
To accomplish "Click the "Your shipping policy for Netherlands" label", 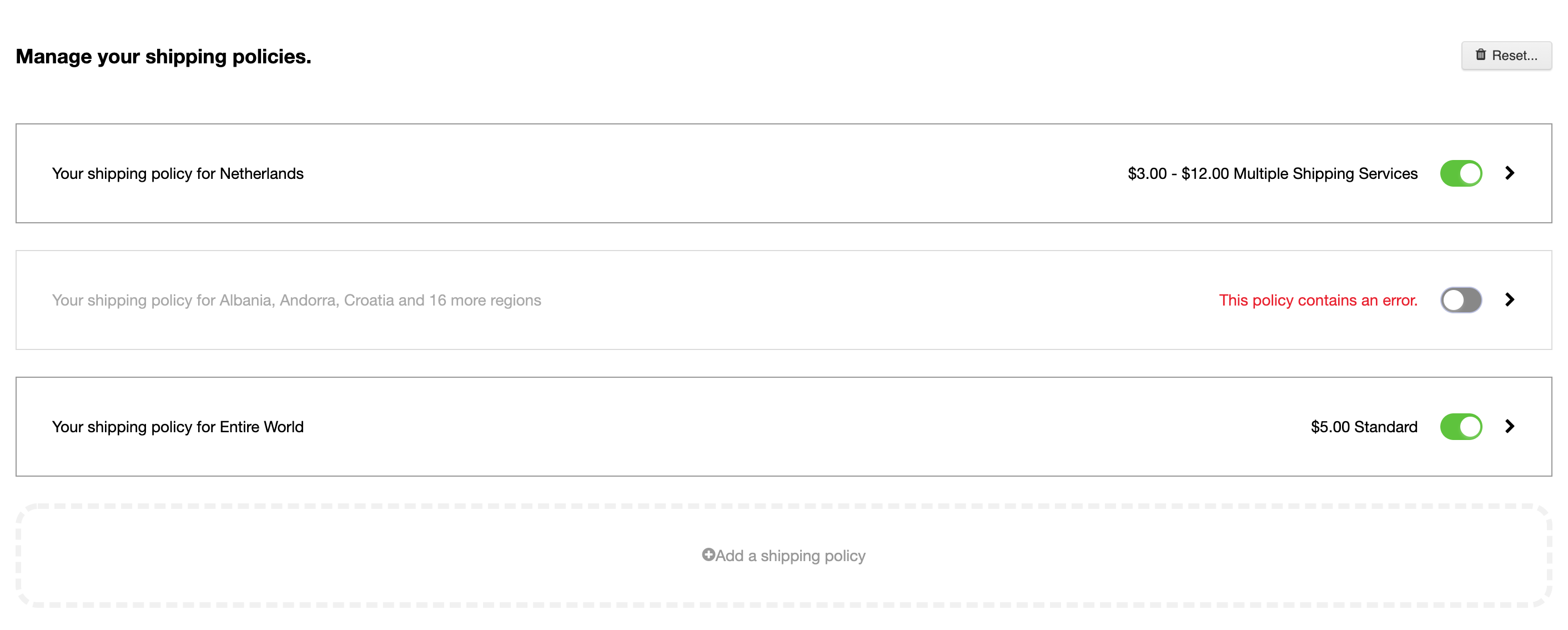I will [178, 174].
